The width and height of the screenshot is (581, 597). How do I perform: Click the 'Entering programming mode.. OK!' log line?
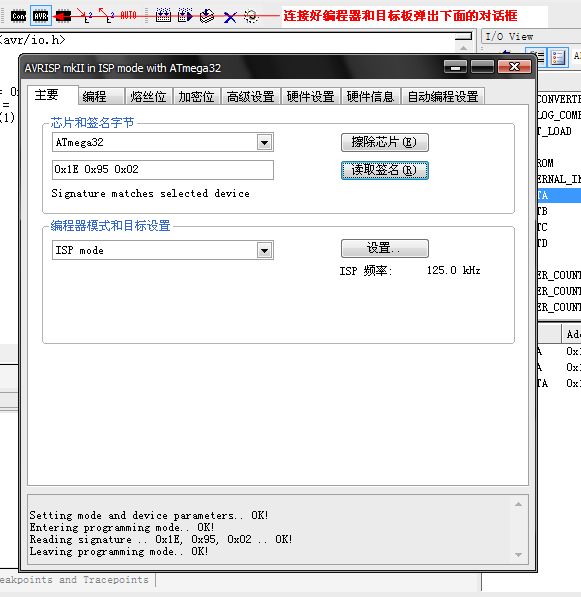pos(122,527)
